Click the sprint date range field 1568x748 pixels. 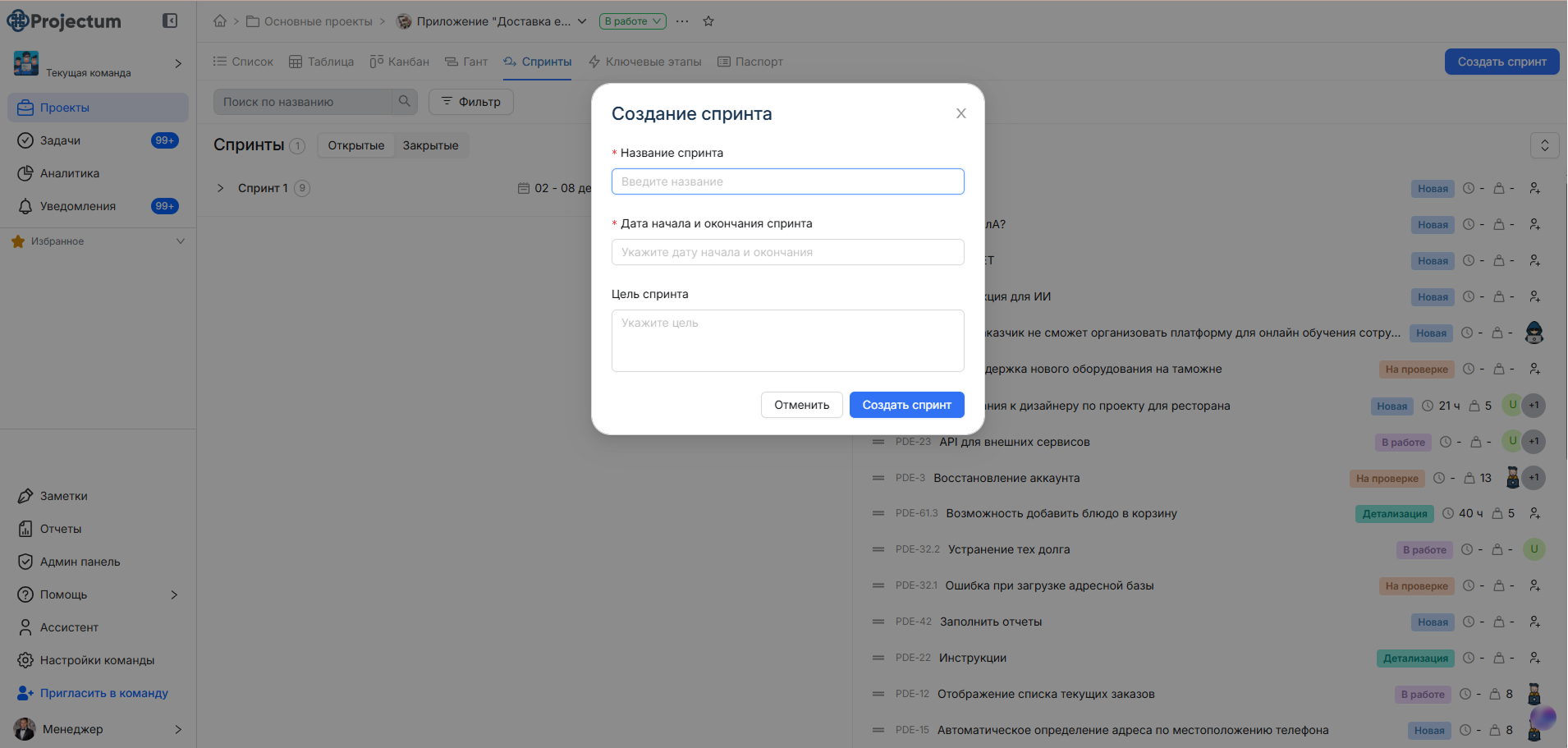point(787,252)
